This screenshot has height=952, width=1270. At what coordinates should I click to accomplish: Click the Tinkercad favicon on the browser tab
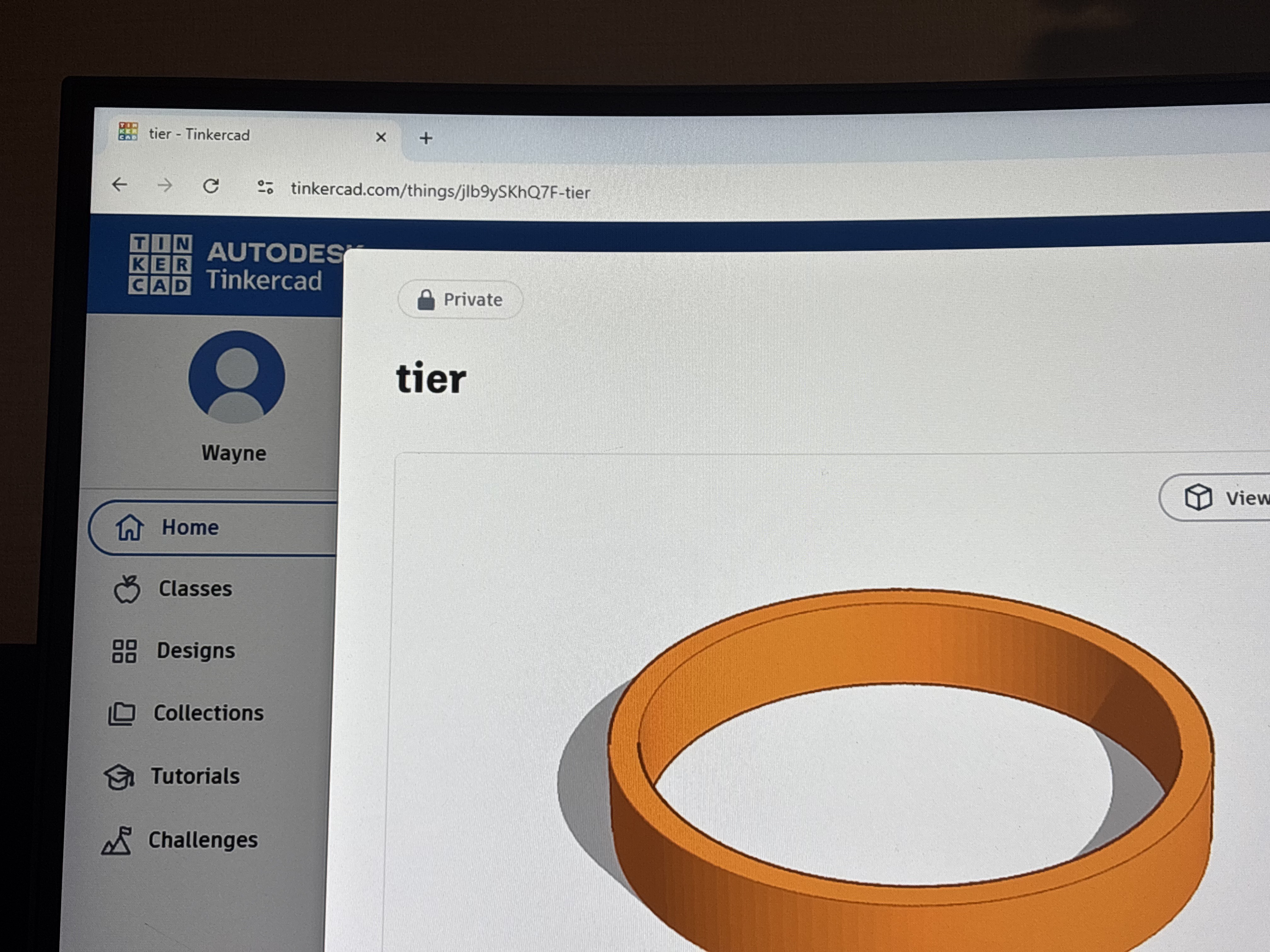[128, 131]
